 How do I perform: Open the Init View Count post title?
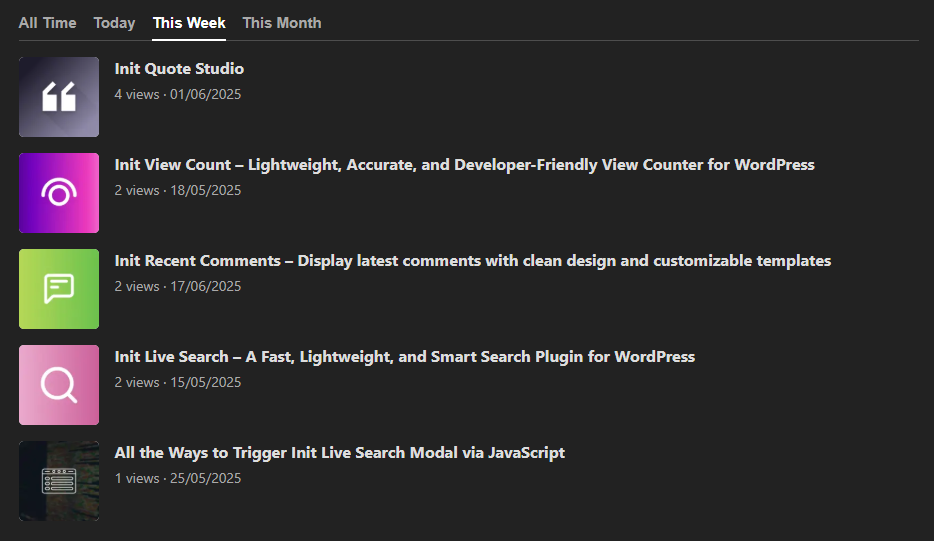pyautogui.click(x=464, y=165)
